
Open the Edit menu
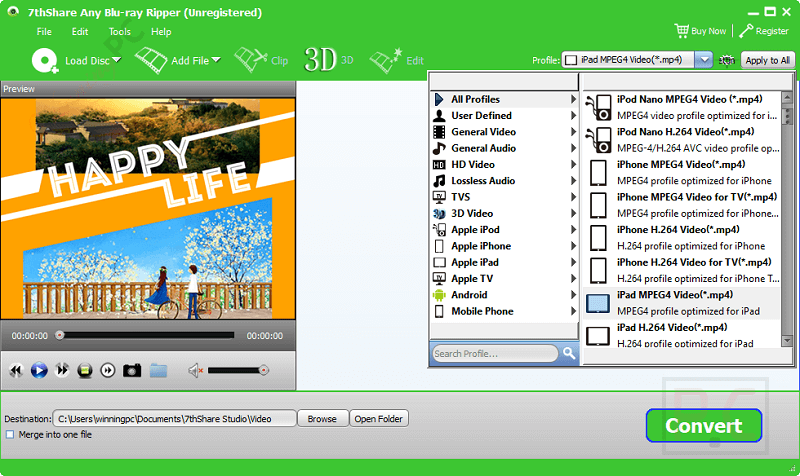tap(80, 32)
